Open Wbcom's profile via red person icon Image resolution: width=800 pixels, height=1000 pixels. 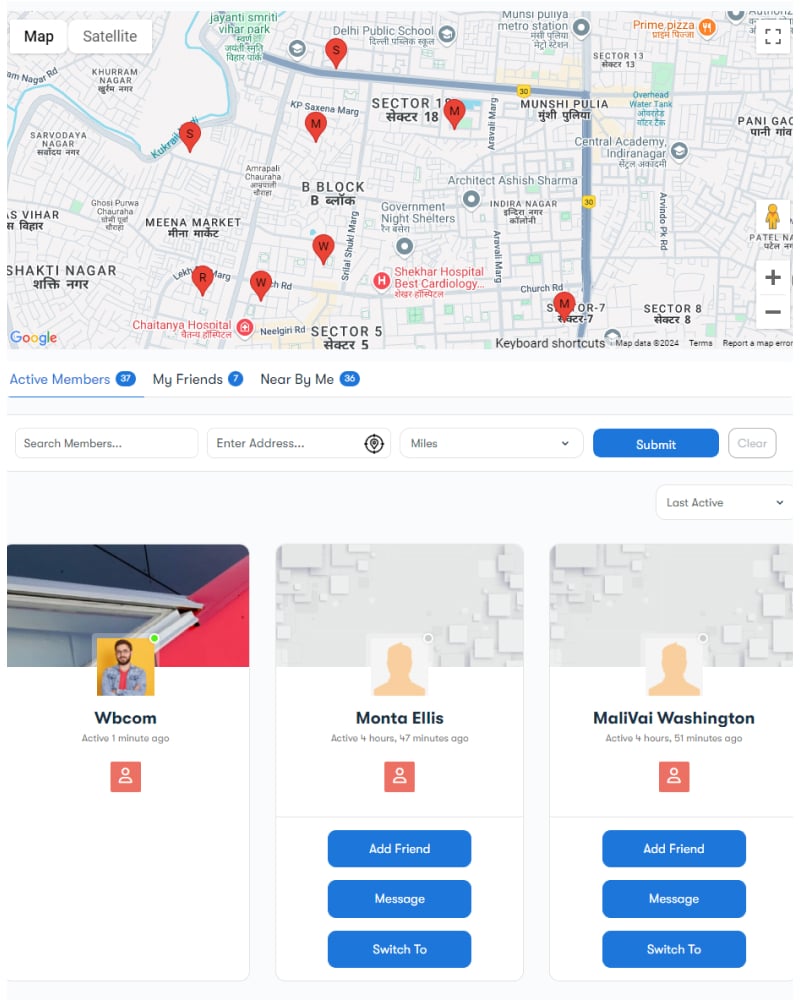(x=126, y=776)
